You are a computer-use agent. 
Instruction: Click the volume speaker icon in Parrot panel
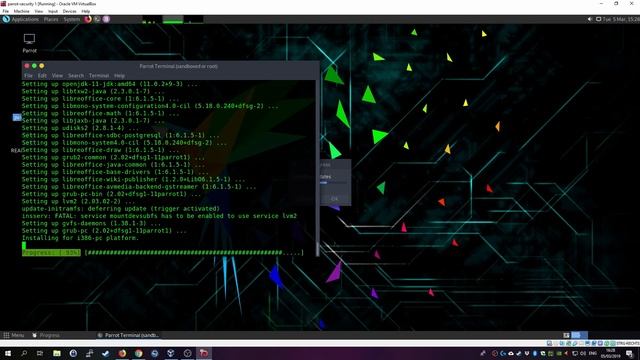(x=590, y=19)
